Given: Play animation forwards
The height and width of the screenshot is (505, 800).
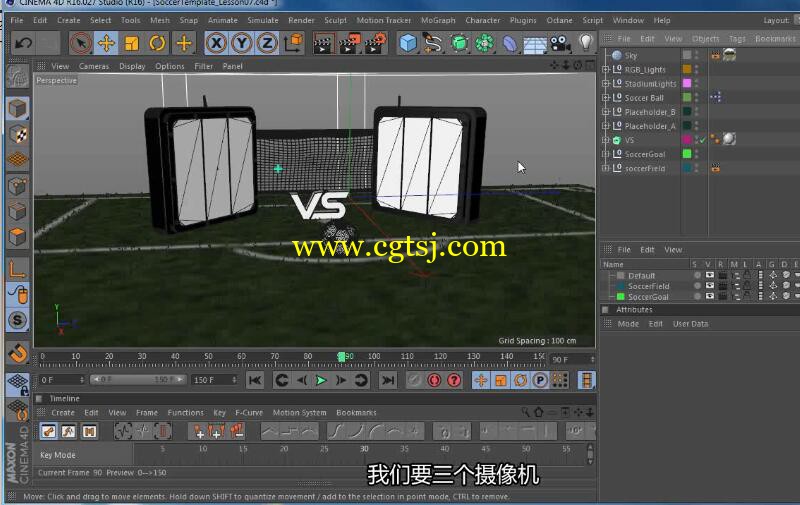Looking at the screenshot, I should (x=321, y=380).
